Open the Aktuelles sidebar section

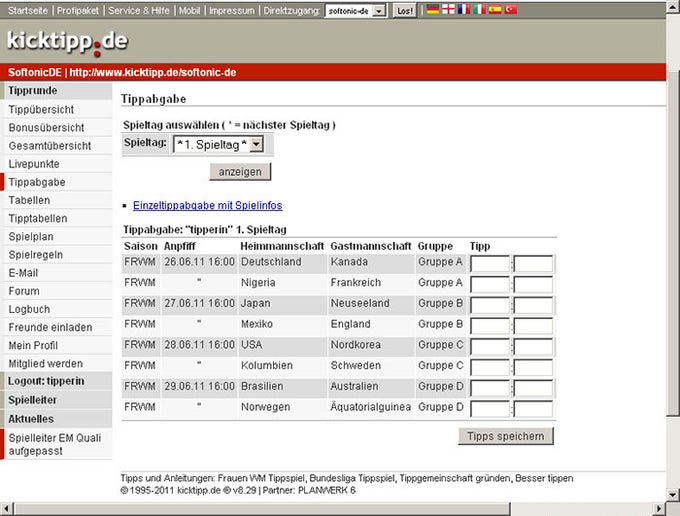(x=56, y=419)
